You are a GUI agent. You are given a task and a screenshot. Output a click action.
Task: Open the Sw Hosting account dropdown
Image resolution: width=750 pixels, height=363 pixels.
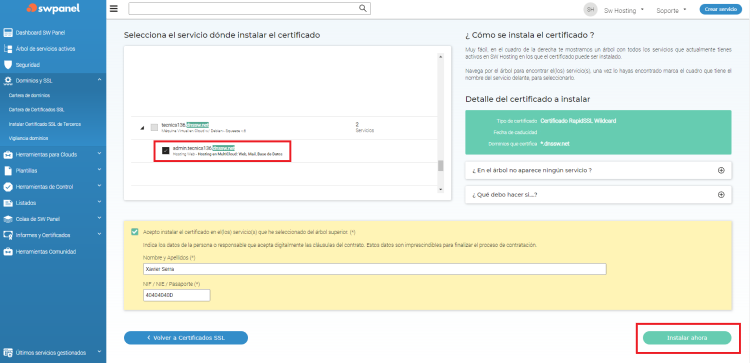pos(623,10)
